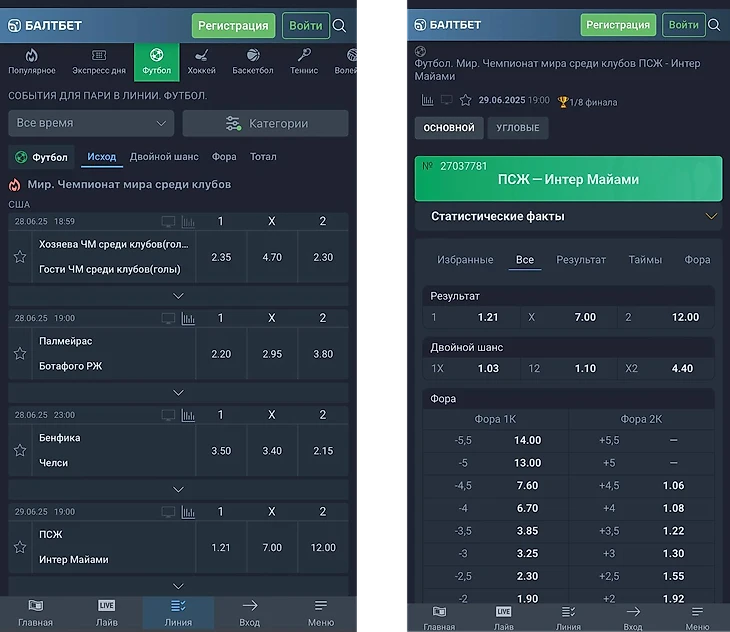This screenshot has height=632, width=730.
Task: Select Баскетбол sport category
Action: pyautogui.click(x=253, y=62)
